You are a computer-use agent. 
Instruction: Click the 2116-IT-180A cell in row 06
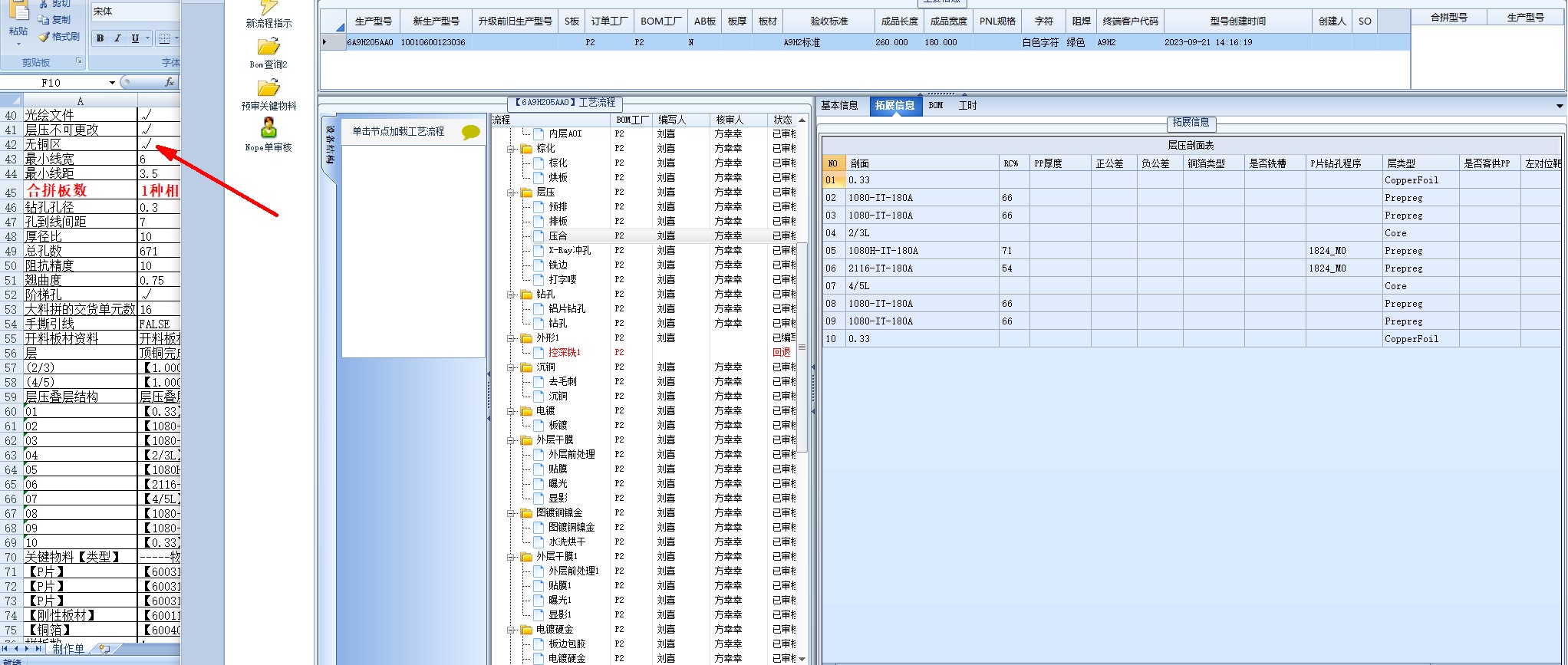click(921, 268)
